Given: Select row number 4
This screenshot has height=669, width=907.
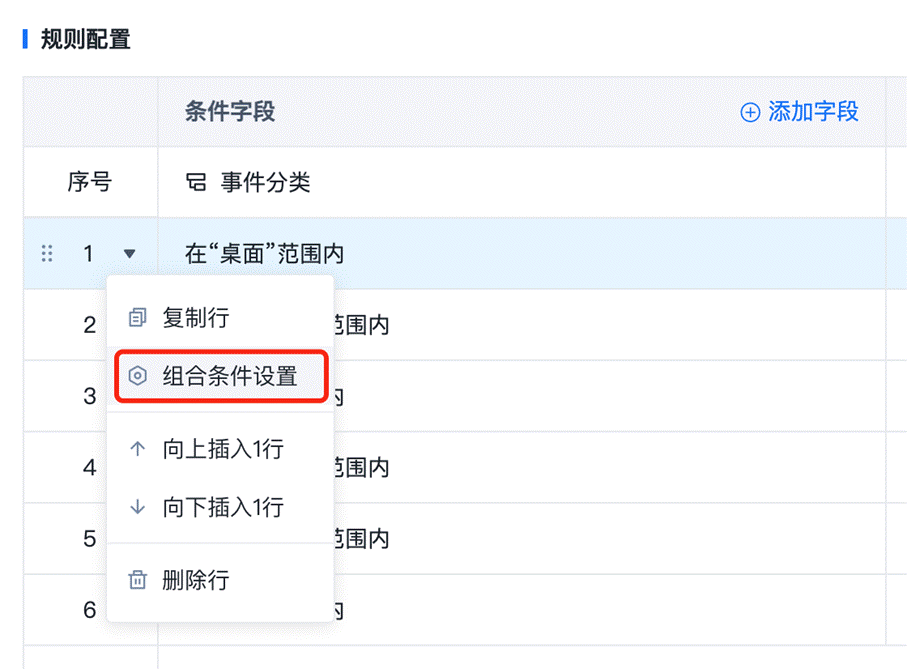Looking at the screenshot, I should pos(89,467).
